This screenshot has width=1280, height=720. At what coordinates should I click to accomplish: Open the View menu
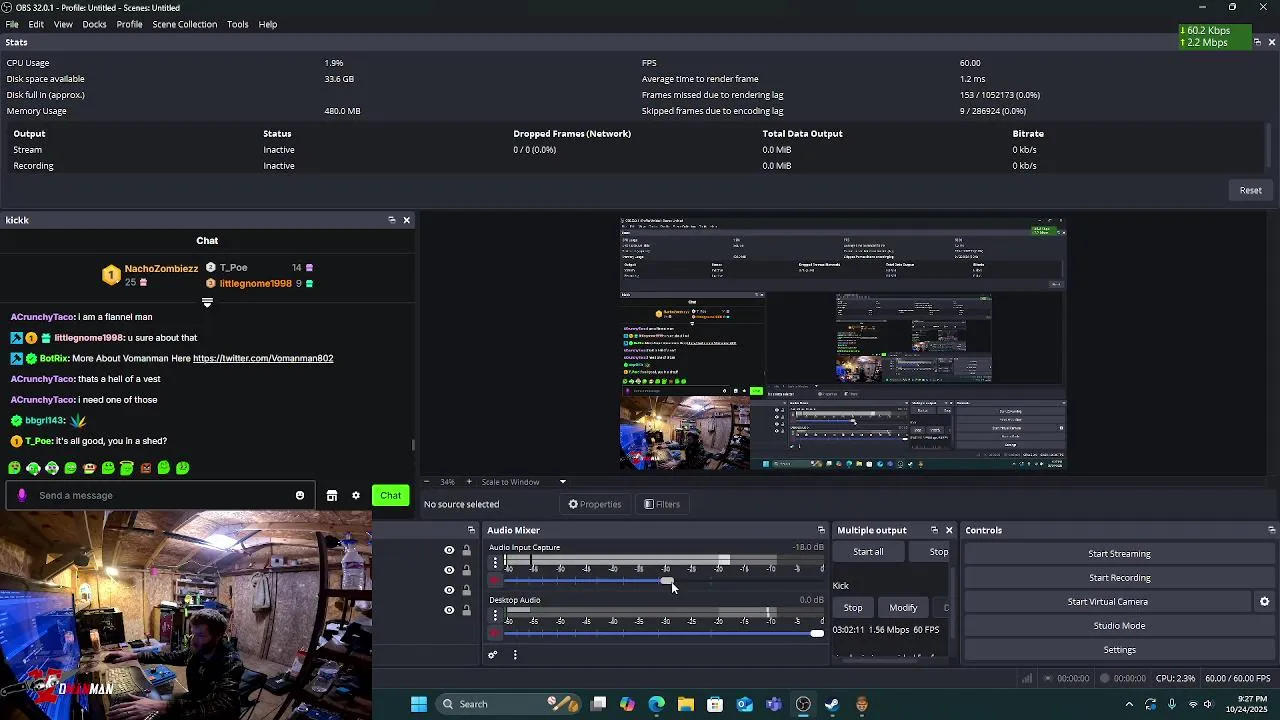(63, 24)
